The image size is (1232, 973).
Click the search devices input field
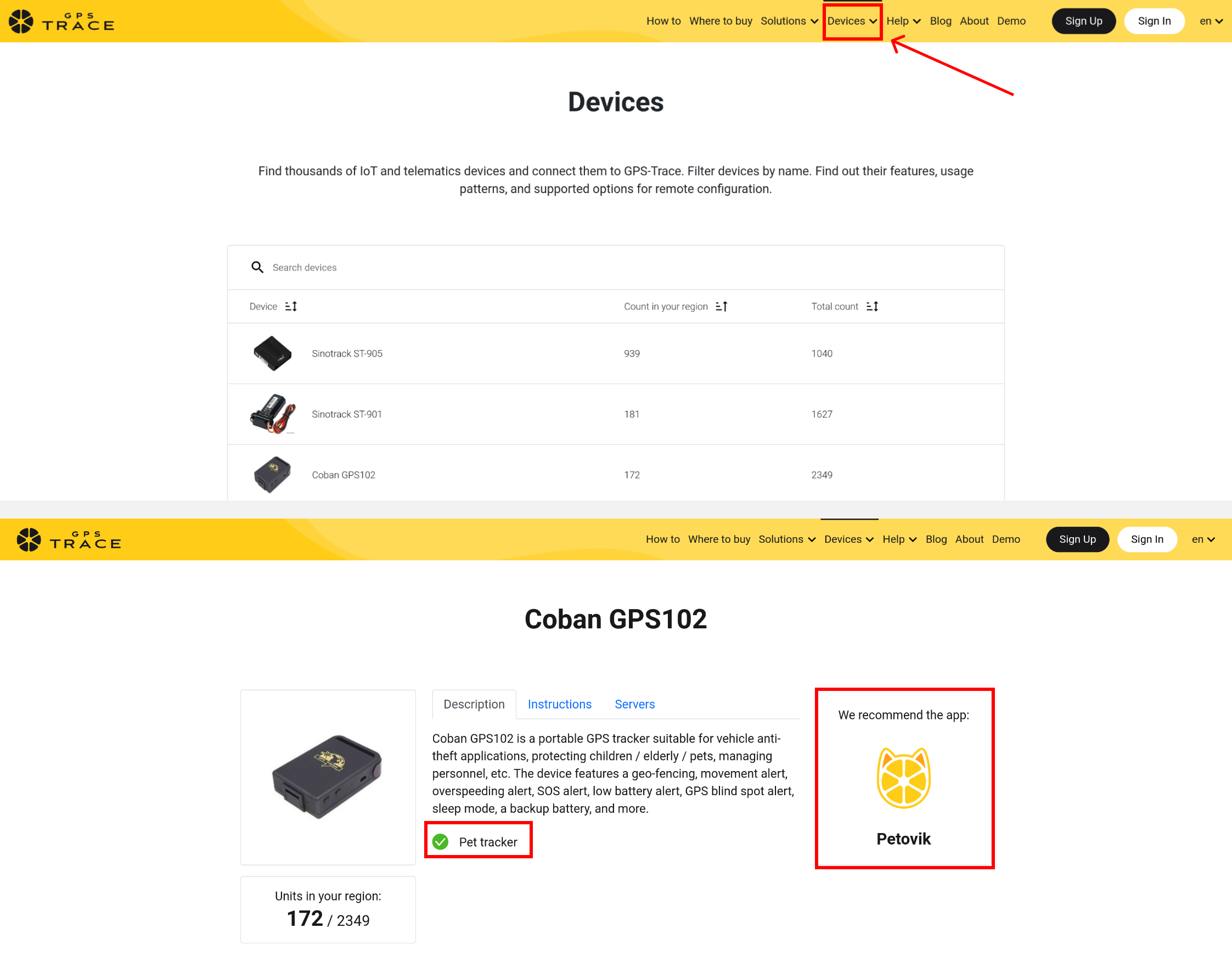click(x=618, y=267)
